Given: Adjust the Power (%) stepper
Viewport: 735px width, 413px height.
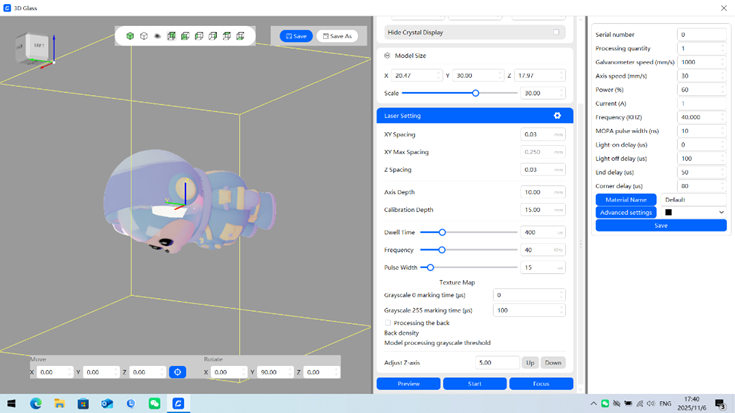Looking at the screenshot, I should (722, 90).
